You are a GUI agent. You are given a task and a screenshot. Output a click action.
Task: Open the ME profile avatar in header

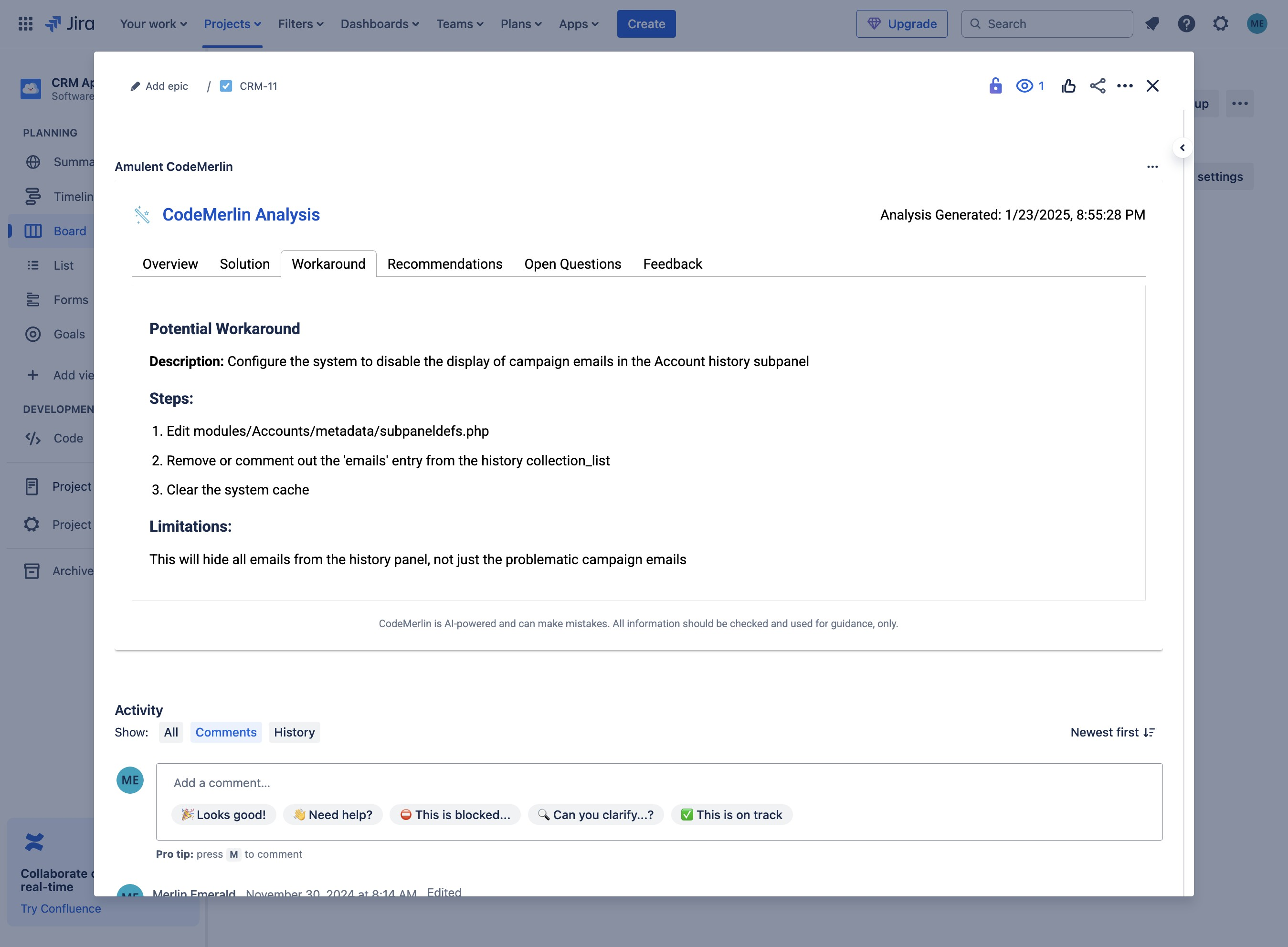(1257, 23)
